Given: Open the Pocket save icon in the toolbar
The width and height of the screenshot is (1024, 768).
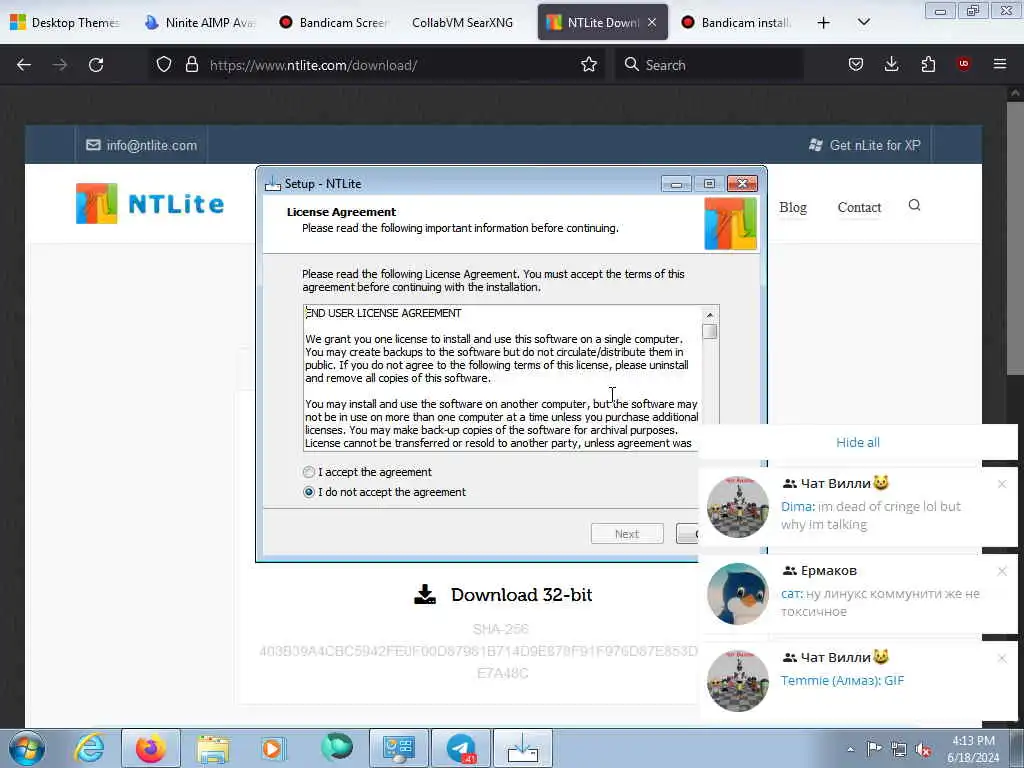Looking at the screenshot, I should pyautogui.click(x=856, y=64).
